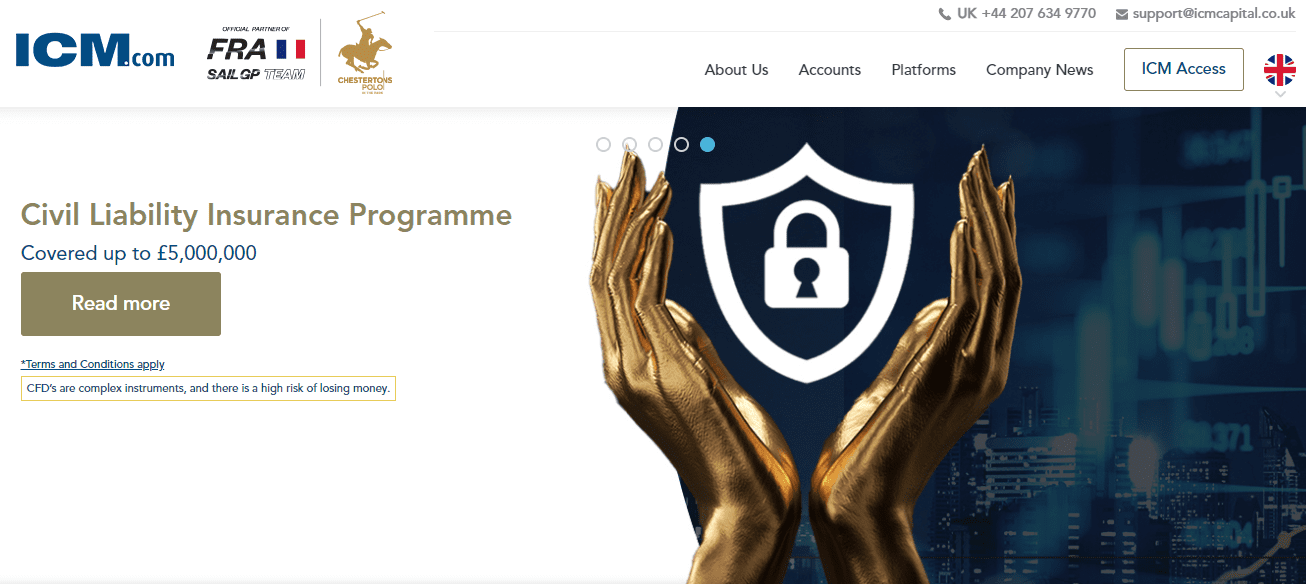This screenshot has width=1306, height=584.
Task: Open the Terms and Conditions apply link
Action: click(93, 364)
